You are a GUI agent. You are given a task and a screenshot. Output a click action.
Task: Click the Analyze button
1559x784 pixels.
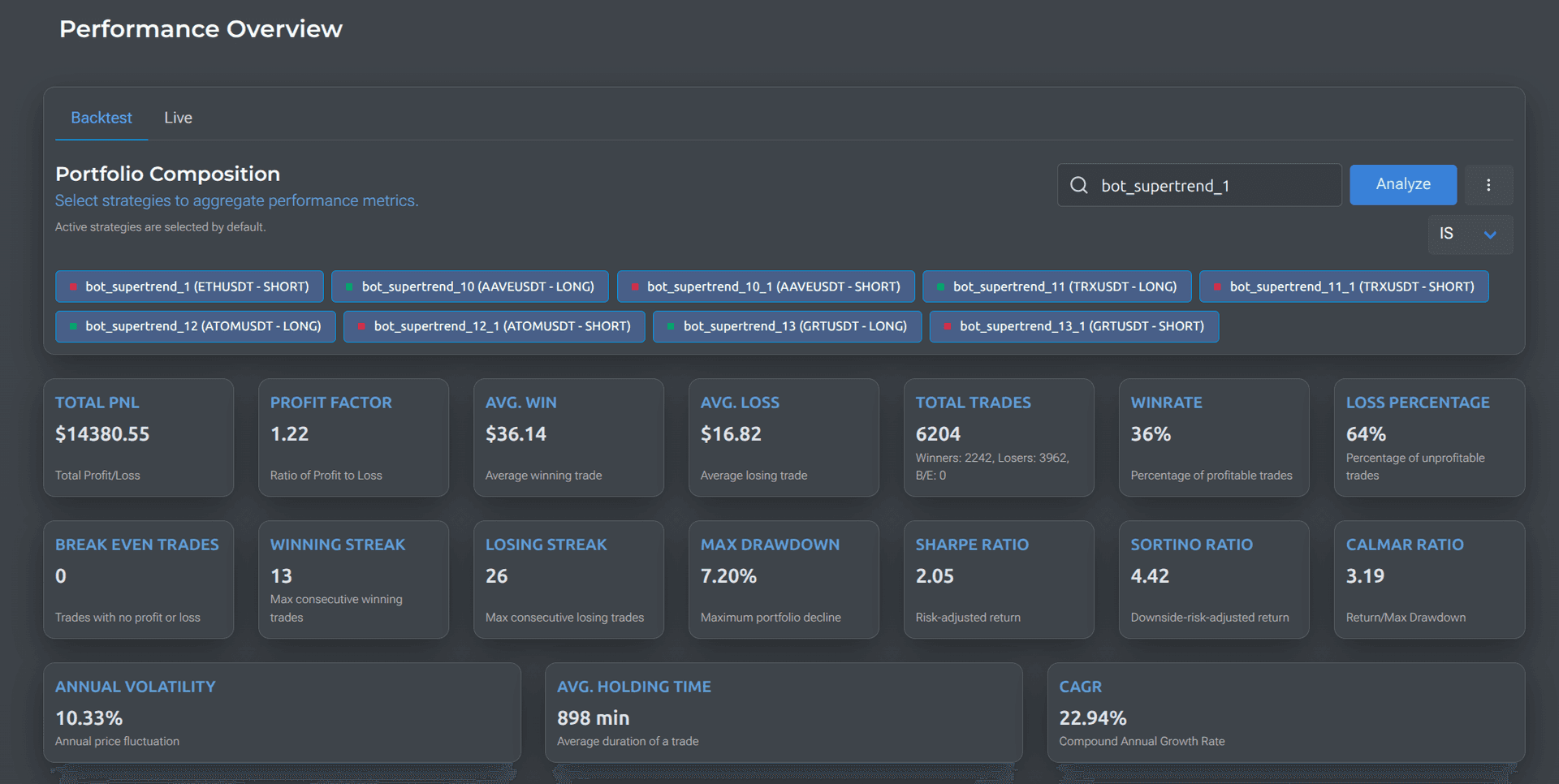(1403, 184)
